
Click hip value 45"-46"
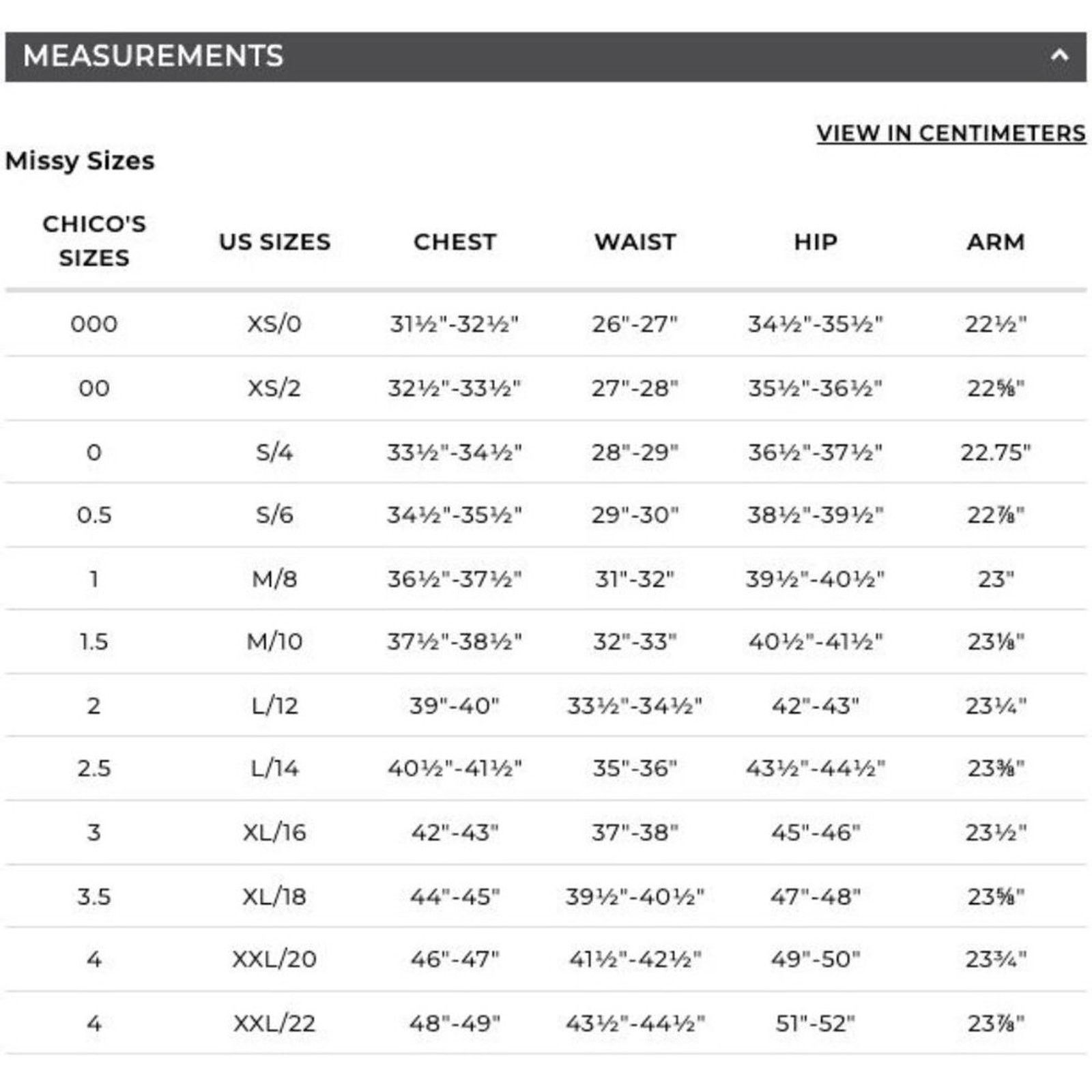tap(815, 832)
